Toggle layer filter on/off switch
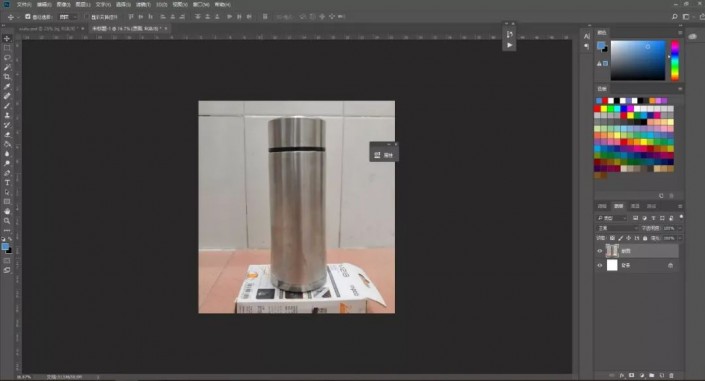 681,217
